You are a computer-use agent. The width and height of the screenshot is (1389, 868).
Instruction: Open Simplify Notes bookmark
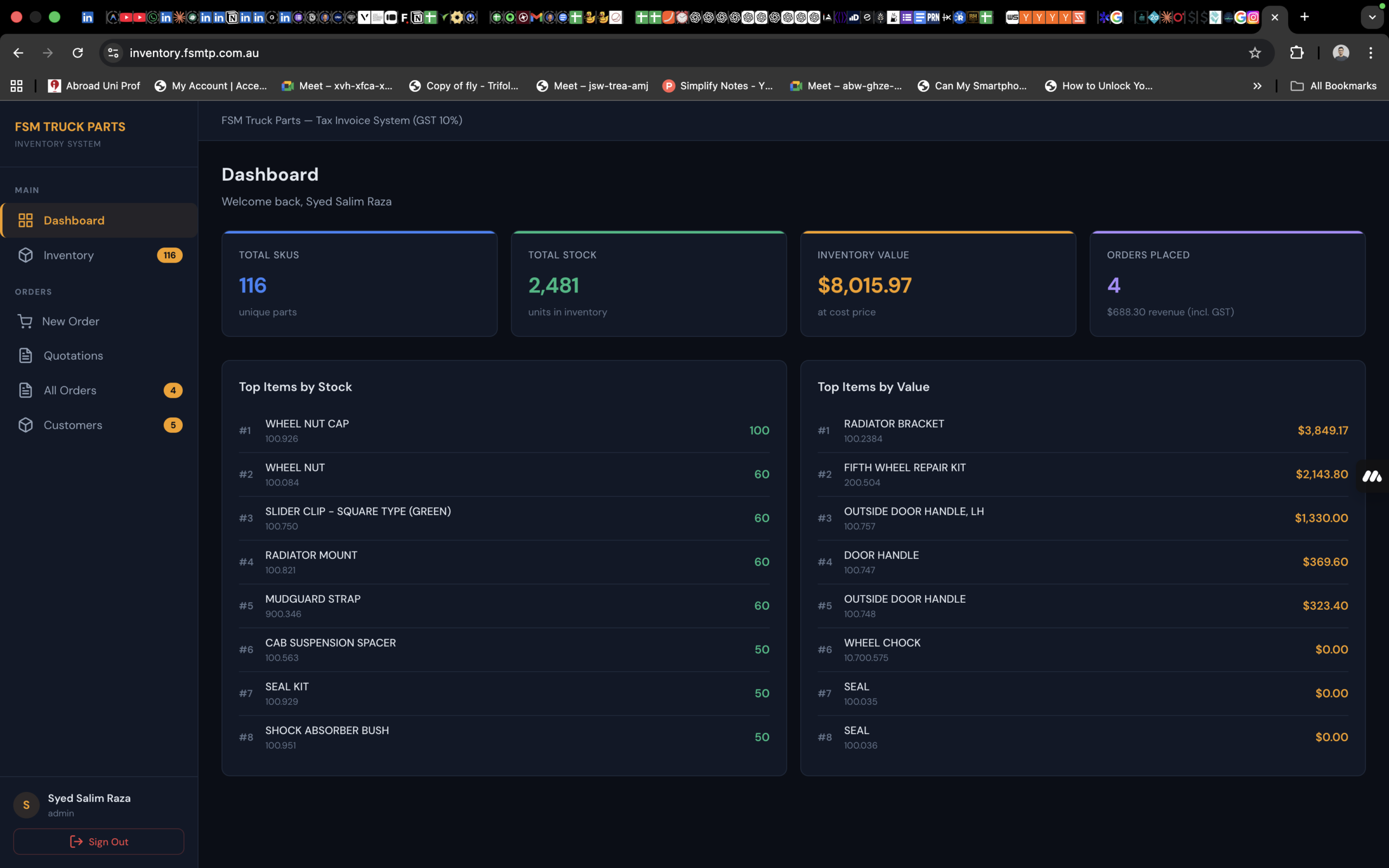click(x=717, y=86)
